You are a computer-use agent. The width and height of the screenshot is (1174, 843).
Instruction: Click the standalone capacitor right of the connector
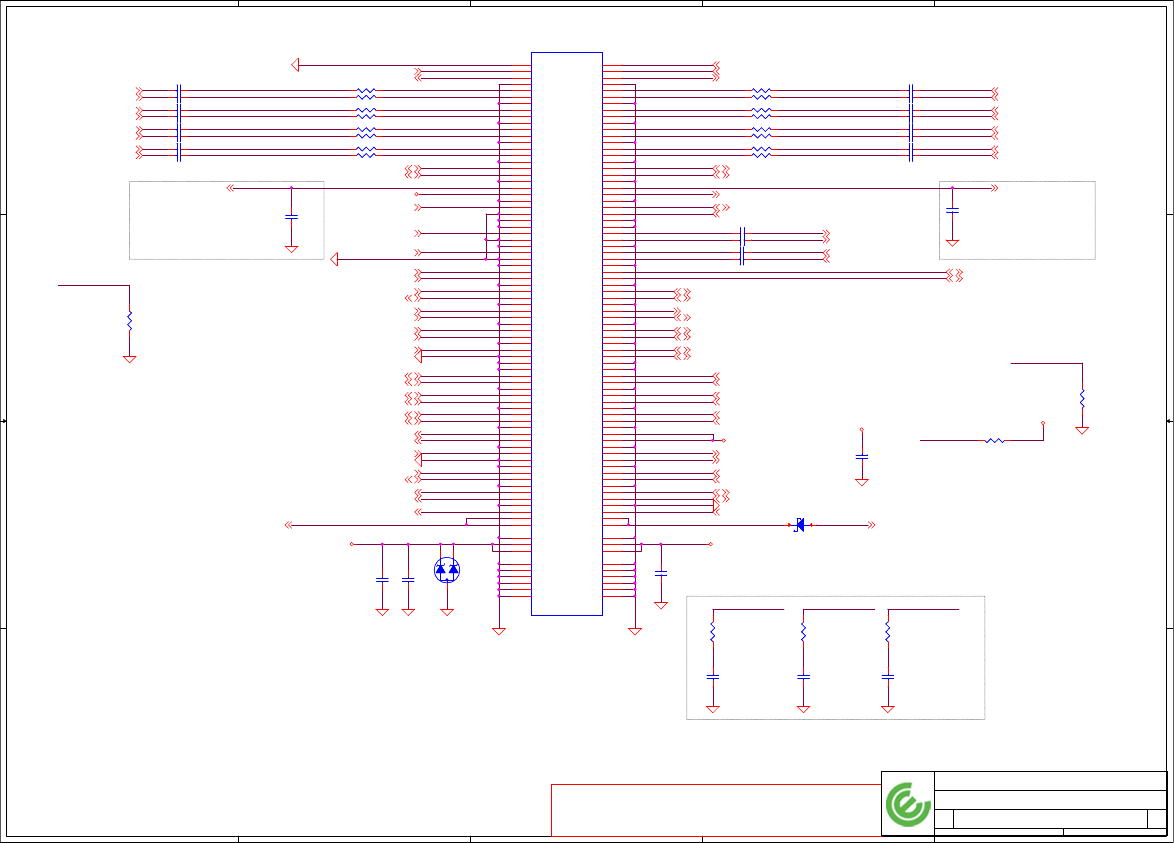pyautogui.click(x=862, y=457)
